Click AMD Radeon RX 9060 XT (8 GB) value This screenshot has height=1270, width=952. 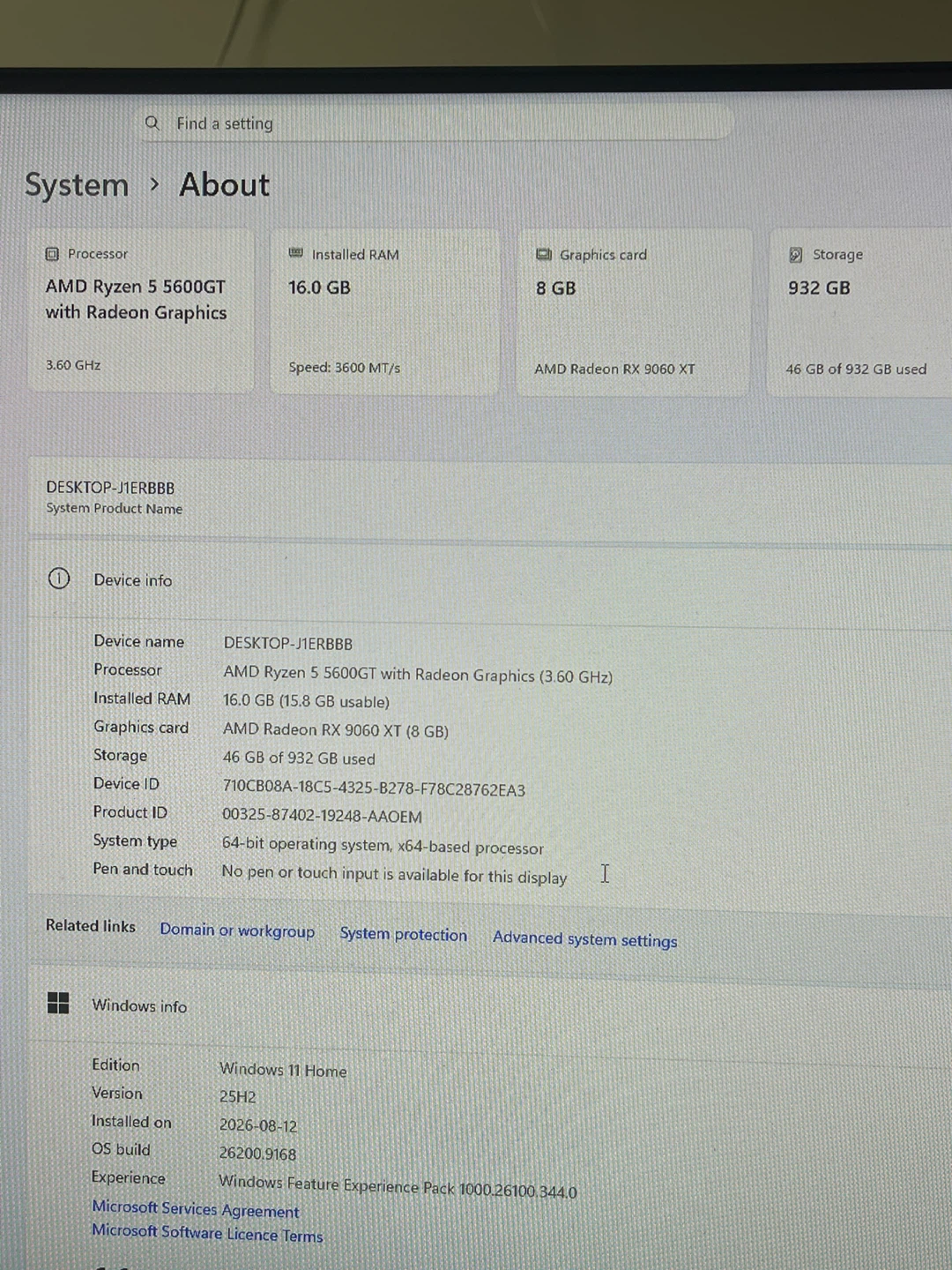[336, 730]
